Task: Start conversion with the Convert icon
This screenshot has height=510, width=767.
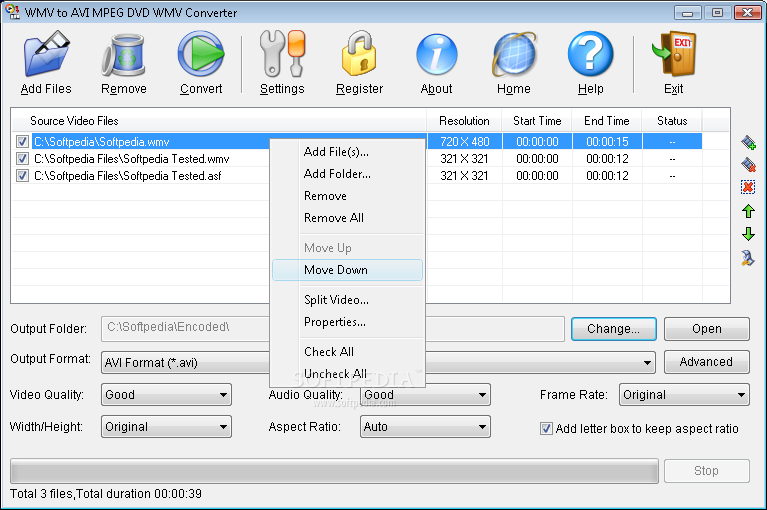Action: pos(201,54)
